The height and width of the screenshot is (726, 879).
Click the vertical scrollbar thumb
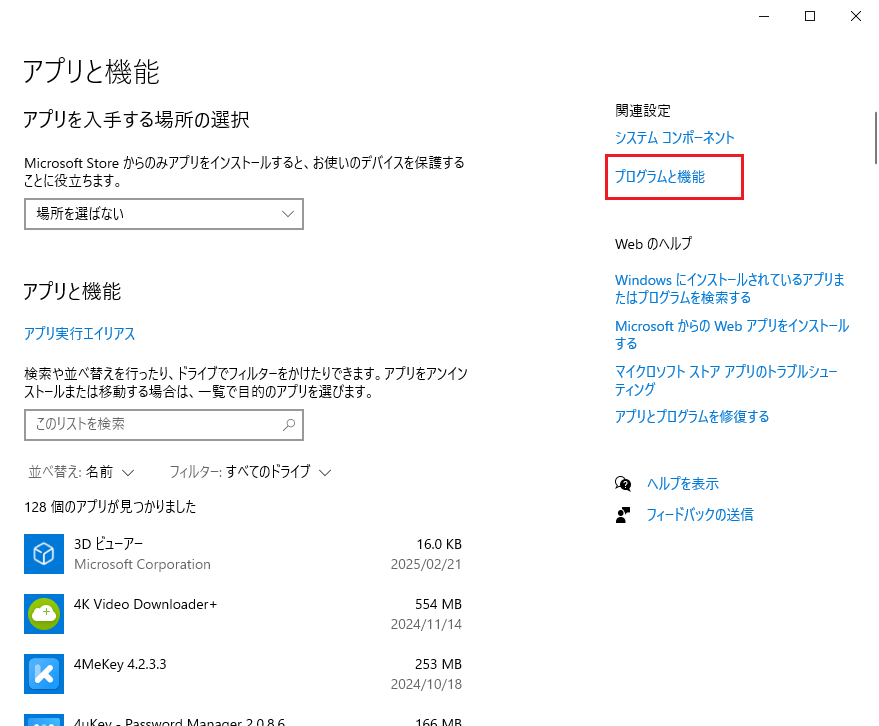point(876,137)
